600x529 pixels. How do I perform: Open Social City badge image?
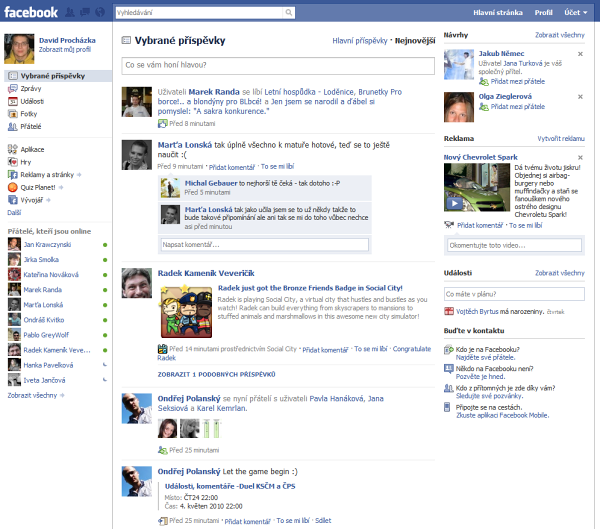[x=186, y=312]
